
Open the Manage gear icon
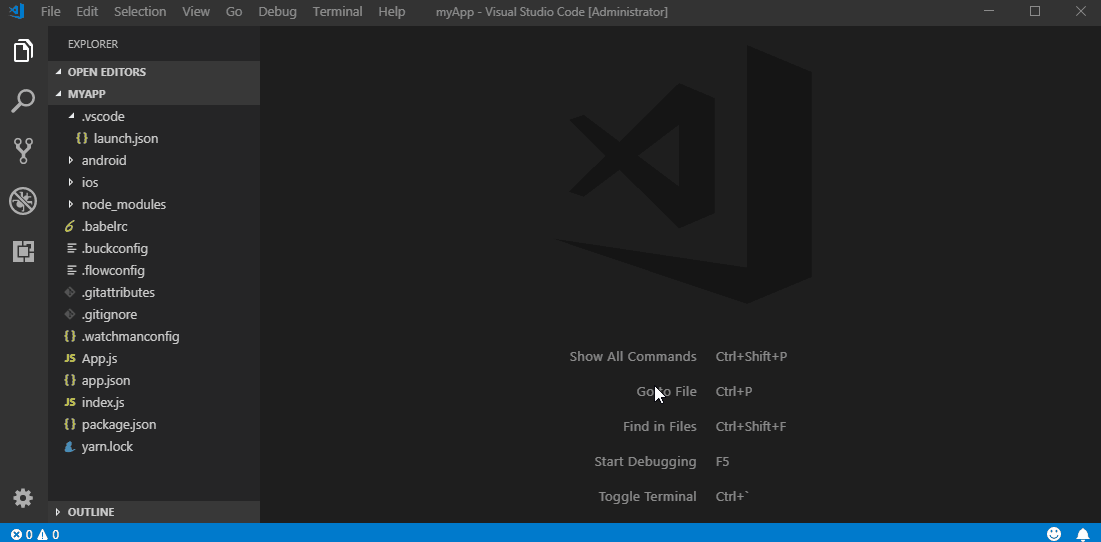(x=23, y=498)
